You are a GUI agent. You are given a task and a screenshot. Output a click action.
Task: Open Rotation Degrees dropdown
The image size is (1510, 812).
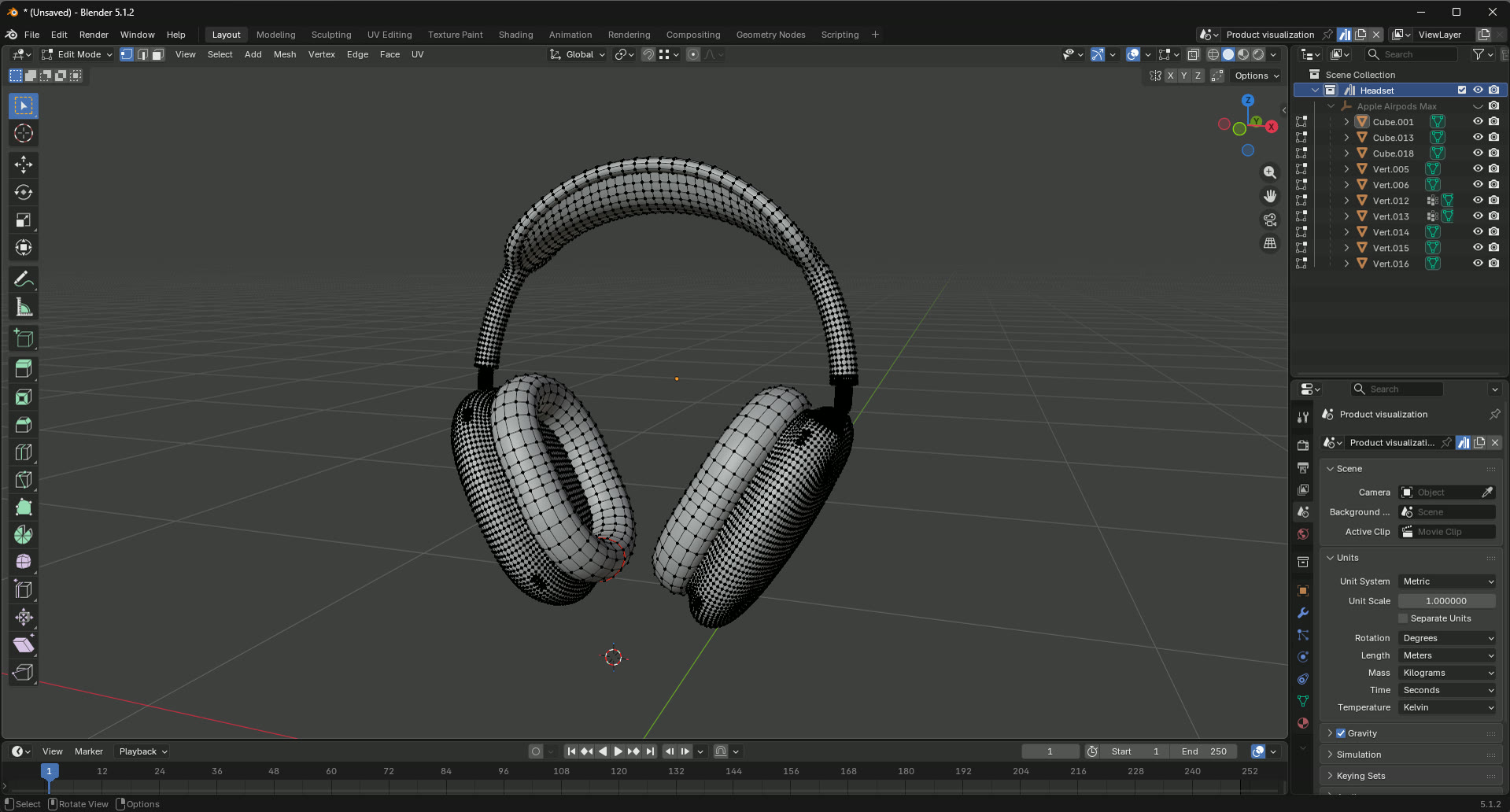click(1447, 638)
